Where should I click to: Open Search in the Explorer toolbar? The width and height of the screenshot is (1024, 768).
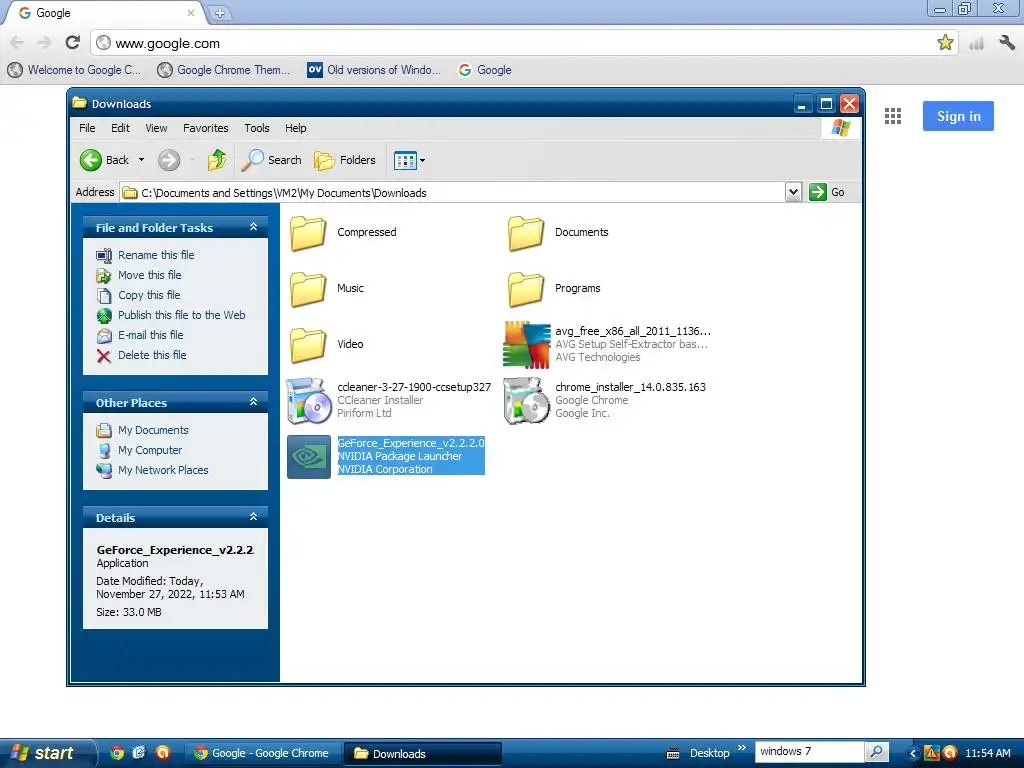click(x=272, y=160)
